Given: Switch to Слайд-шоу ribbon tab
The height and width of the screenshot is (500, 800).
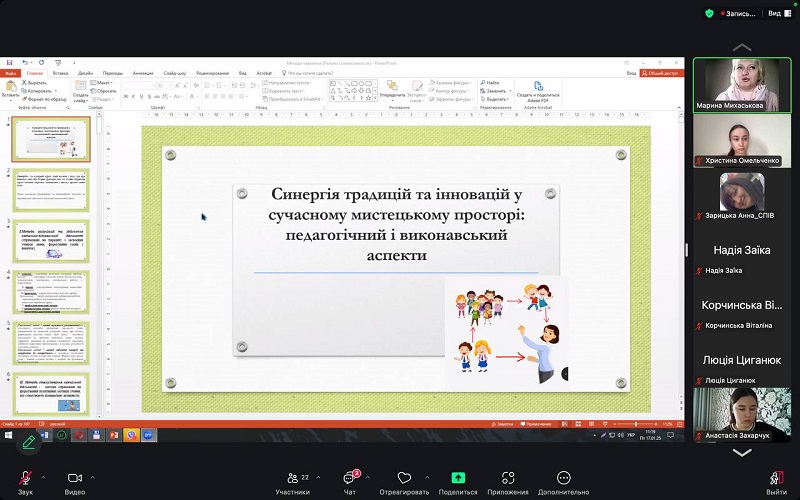Looking at the screenshot, I should [x=174, y=73].
